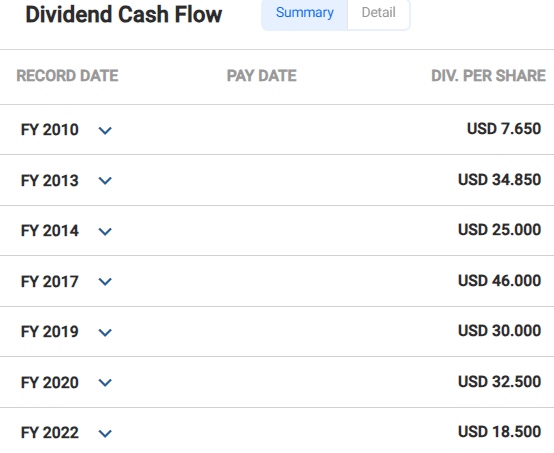Screen dimensions: 554x453
Task: Click the Dividend Cash Flow heading
Action: point(124,15)
